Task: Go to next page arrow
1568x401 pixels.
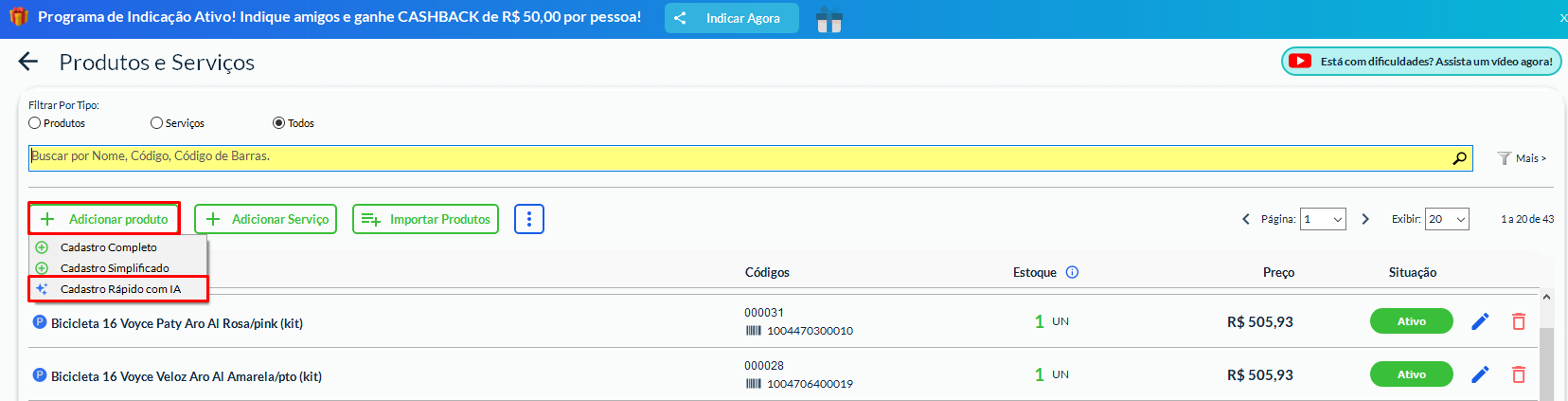Action: click(x=1365, y=219)
